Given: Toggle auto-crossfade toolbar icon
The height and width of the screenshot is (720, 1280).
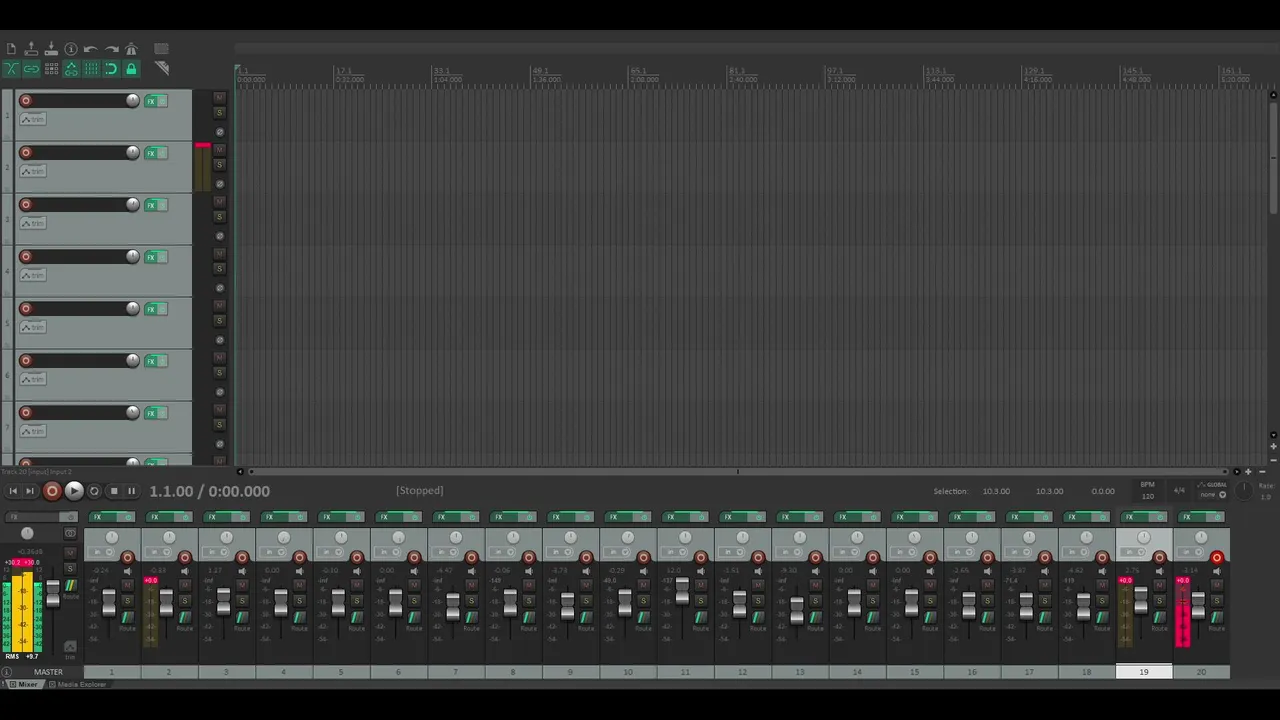Looking at the screenshot, I should [11, 69].
